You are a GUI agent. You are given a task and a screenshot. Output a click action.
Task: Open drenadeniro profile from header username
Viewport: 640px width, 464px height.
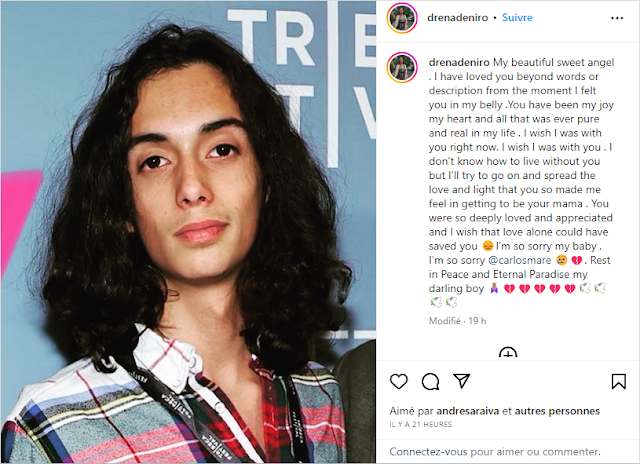458,18
